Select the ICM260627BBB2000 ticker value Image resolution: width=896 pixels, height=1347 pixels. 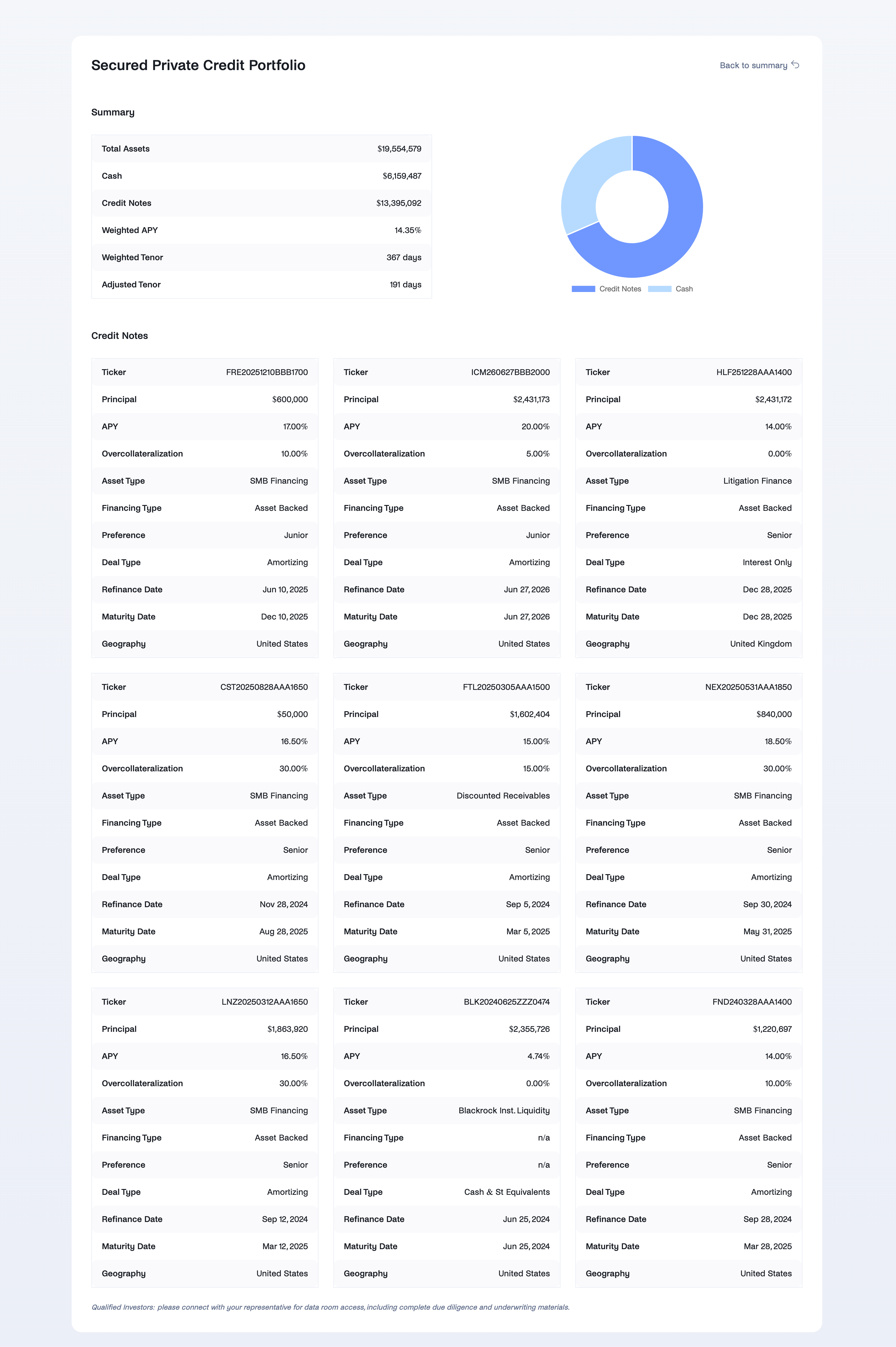pos(510,373)
